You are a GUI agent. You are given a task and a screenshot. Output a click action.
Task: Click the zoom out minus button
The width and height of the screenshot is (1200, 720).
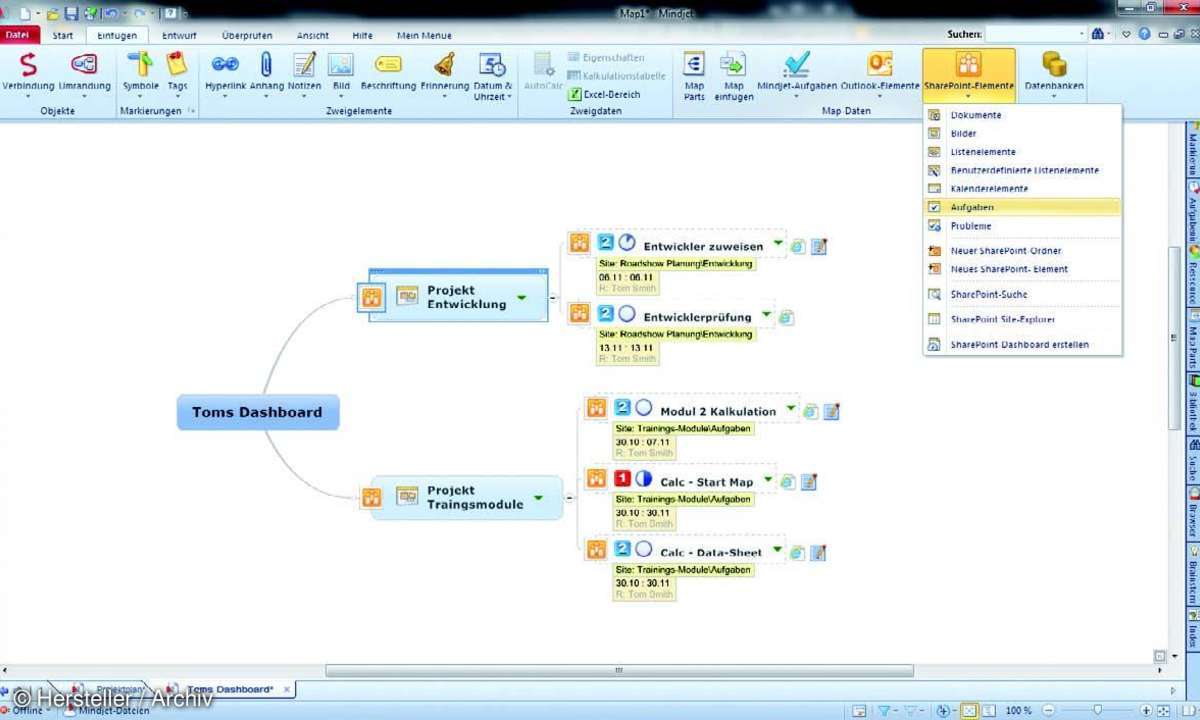(x=1046, y=710)
